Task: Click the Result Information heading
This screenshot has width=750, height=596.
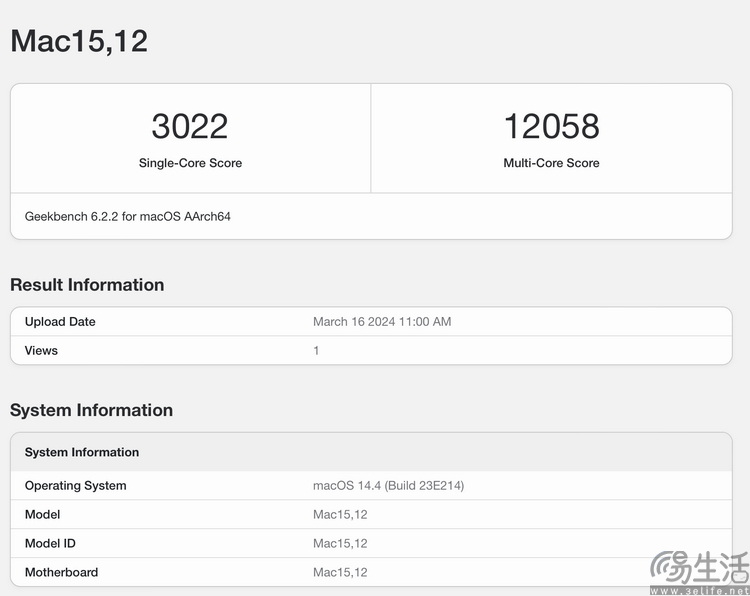Action: (87, 285)
